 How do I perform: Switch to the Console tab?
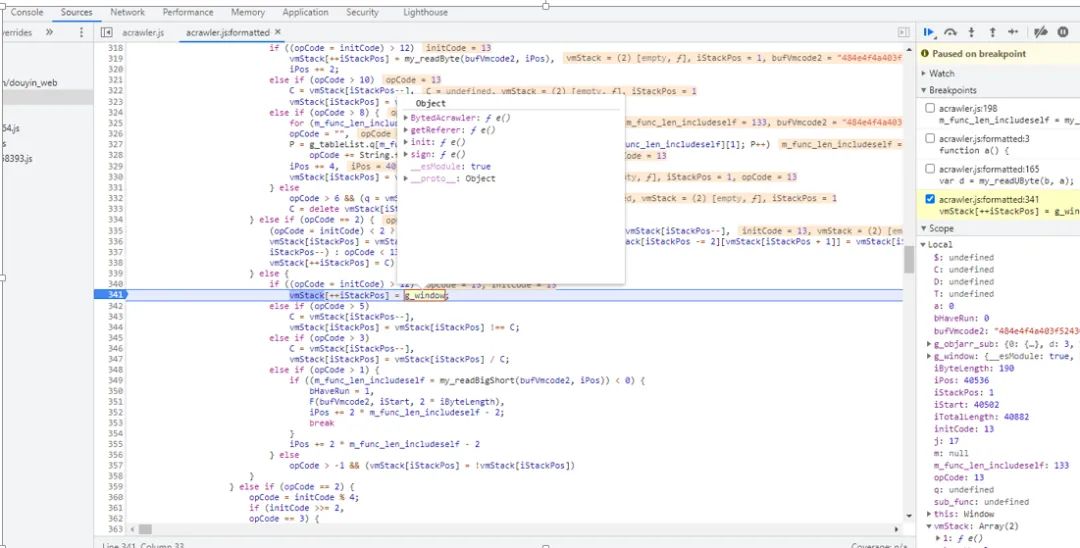[x=26, y=12]
